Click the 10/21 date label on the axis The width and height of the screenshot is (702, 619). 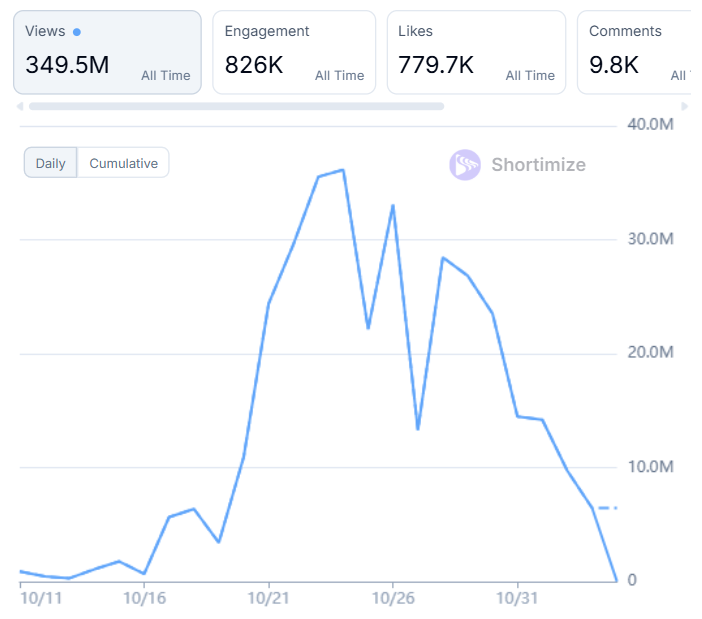click(x=268, y=597)
